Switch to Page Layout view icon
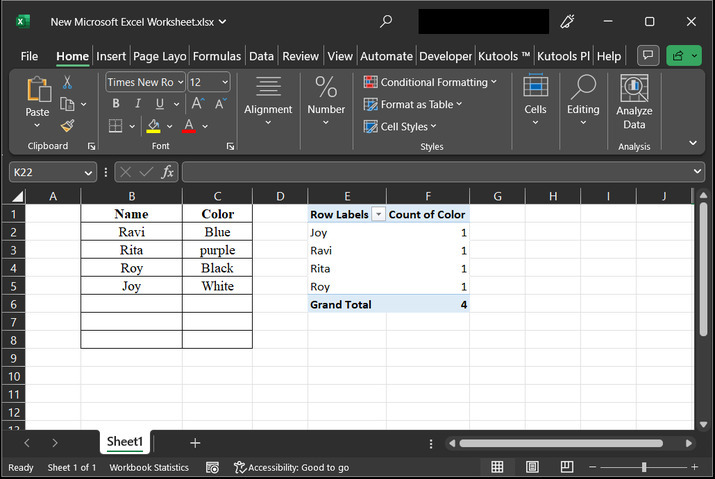715x479 pixels. (532, 467)
